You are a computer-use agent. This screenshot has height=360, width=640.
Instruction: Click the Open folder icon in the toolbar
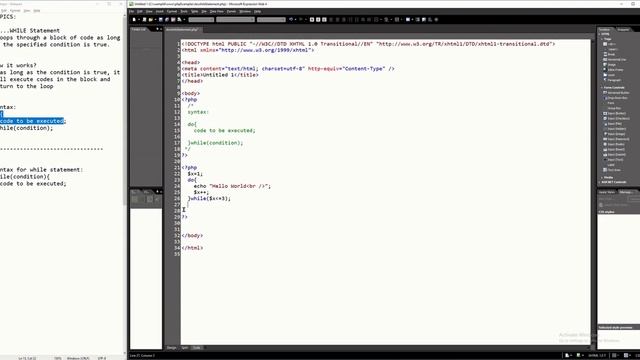(151, 20)
